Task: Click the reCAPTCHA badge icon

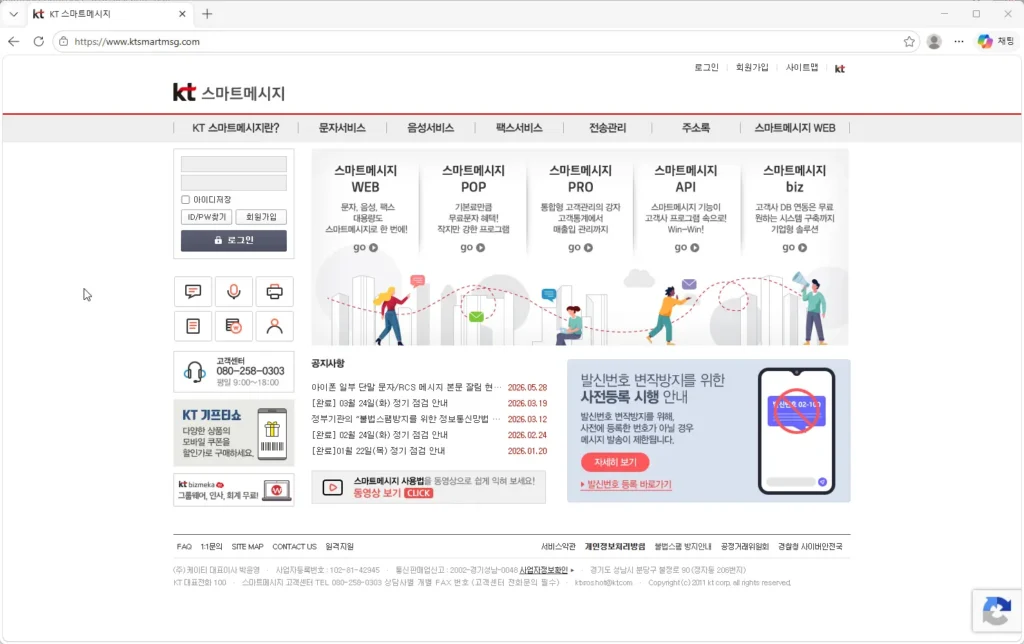Action: (997, 612)
